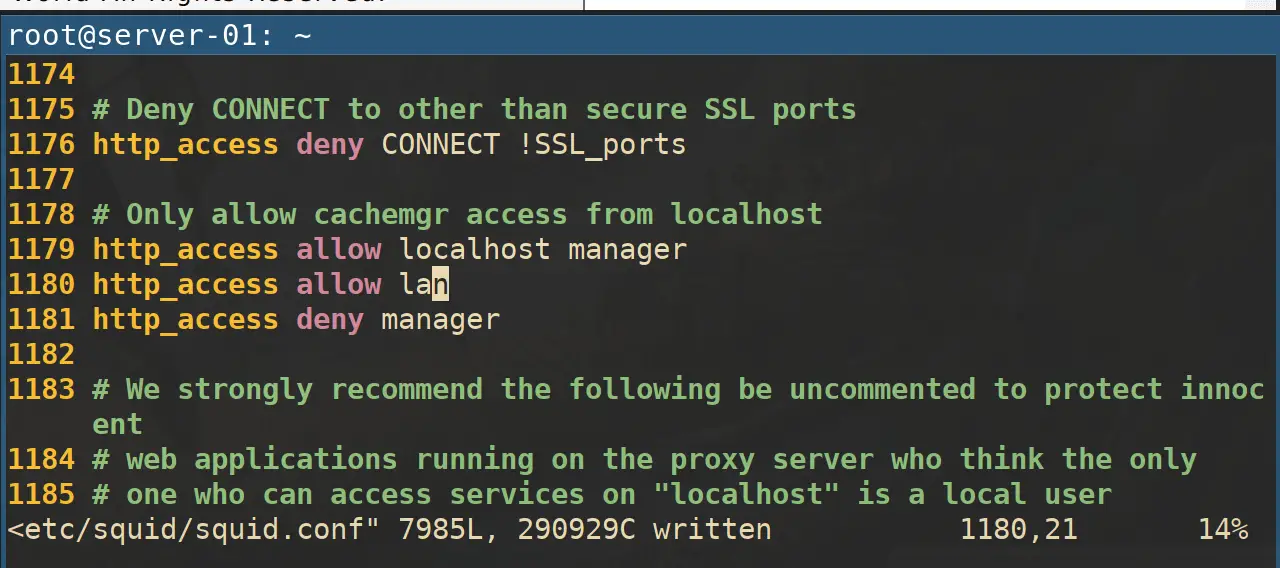The height and width of the screenshot is (568, 1280).
Task: Click 'localhost' on line 1179
Action: point(475,249)
